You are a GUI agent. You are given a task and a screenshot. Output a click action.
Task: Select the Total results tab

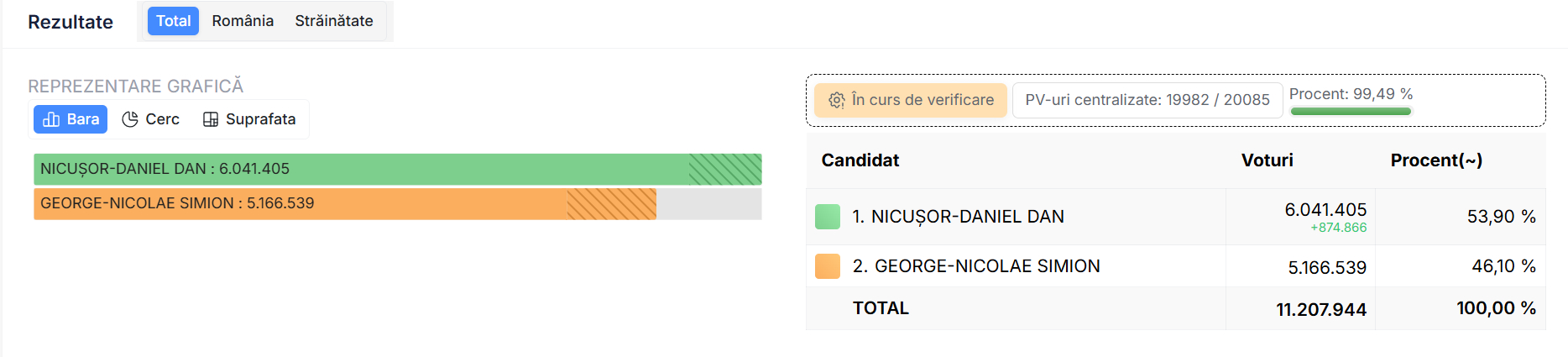click(x=173, y=21)
